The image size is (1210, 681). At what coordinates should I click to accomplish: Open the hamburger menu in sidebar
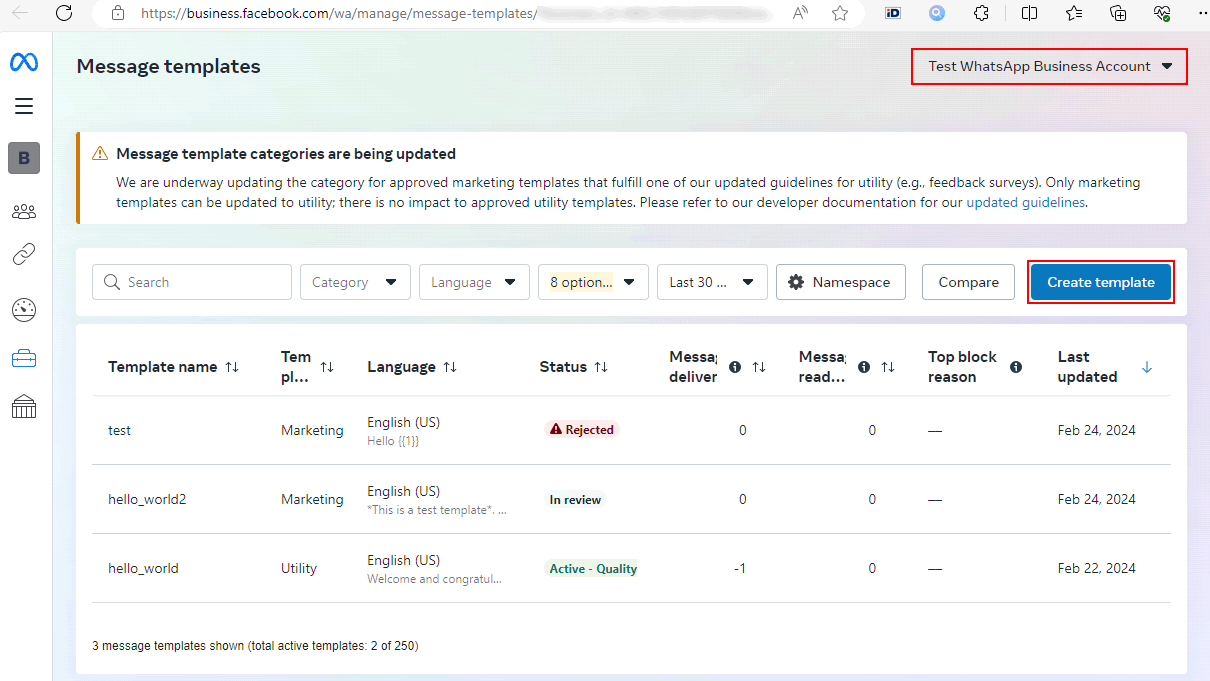[x=24, y=106]
